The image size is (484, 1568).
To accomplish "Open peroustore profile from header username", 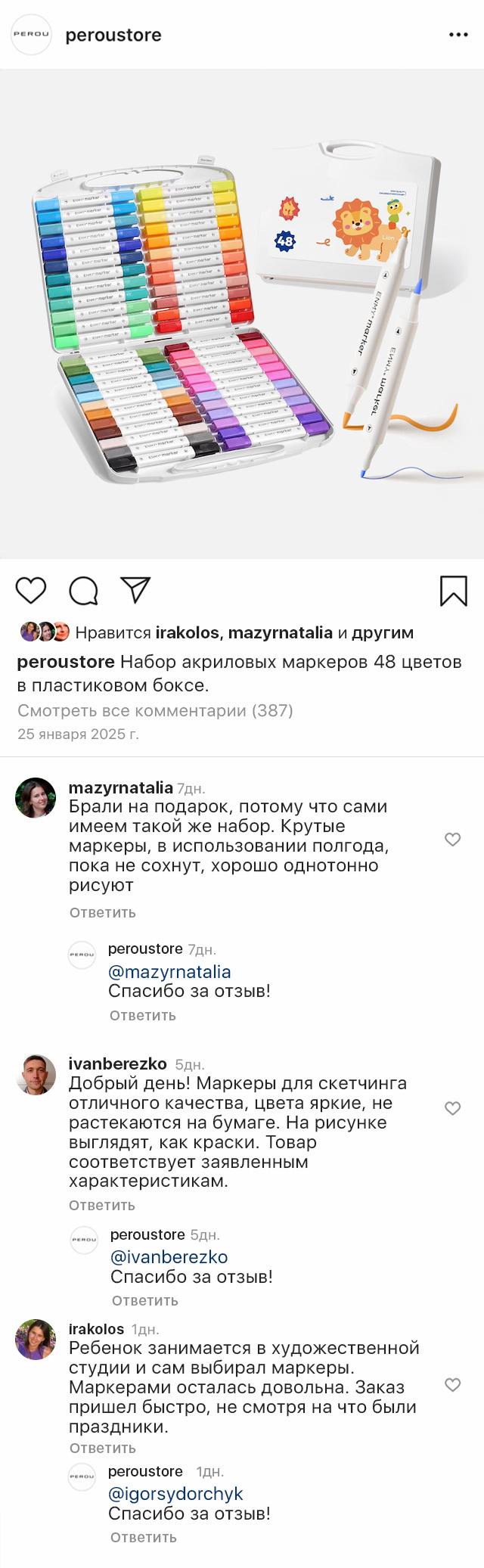I will coord(113,35).
